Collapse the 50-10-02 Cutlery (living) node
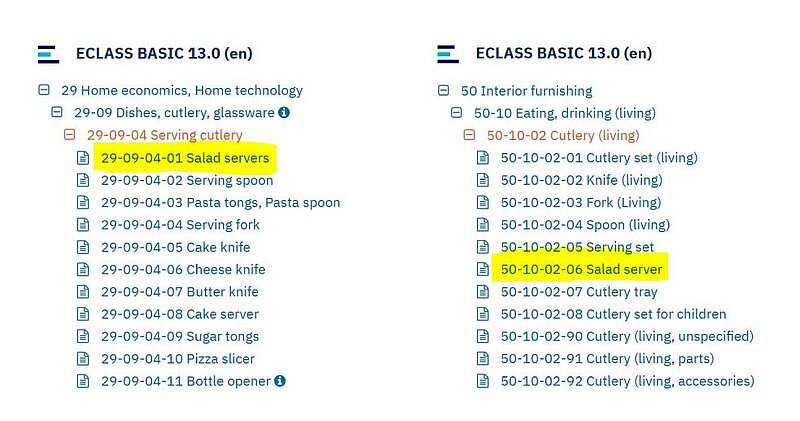The image size is (800, 421). coord(470,135)
